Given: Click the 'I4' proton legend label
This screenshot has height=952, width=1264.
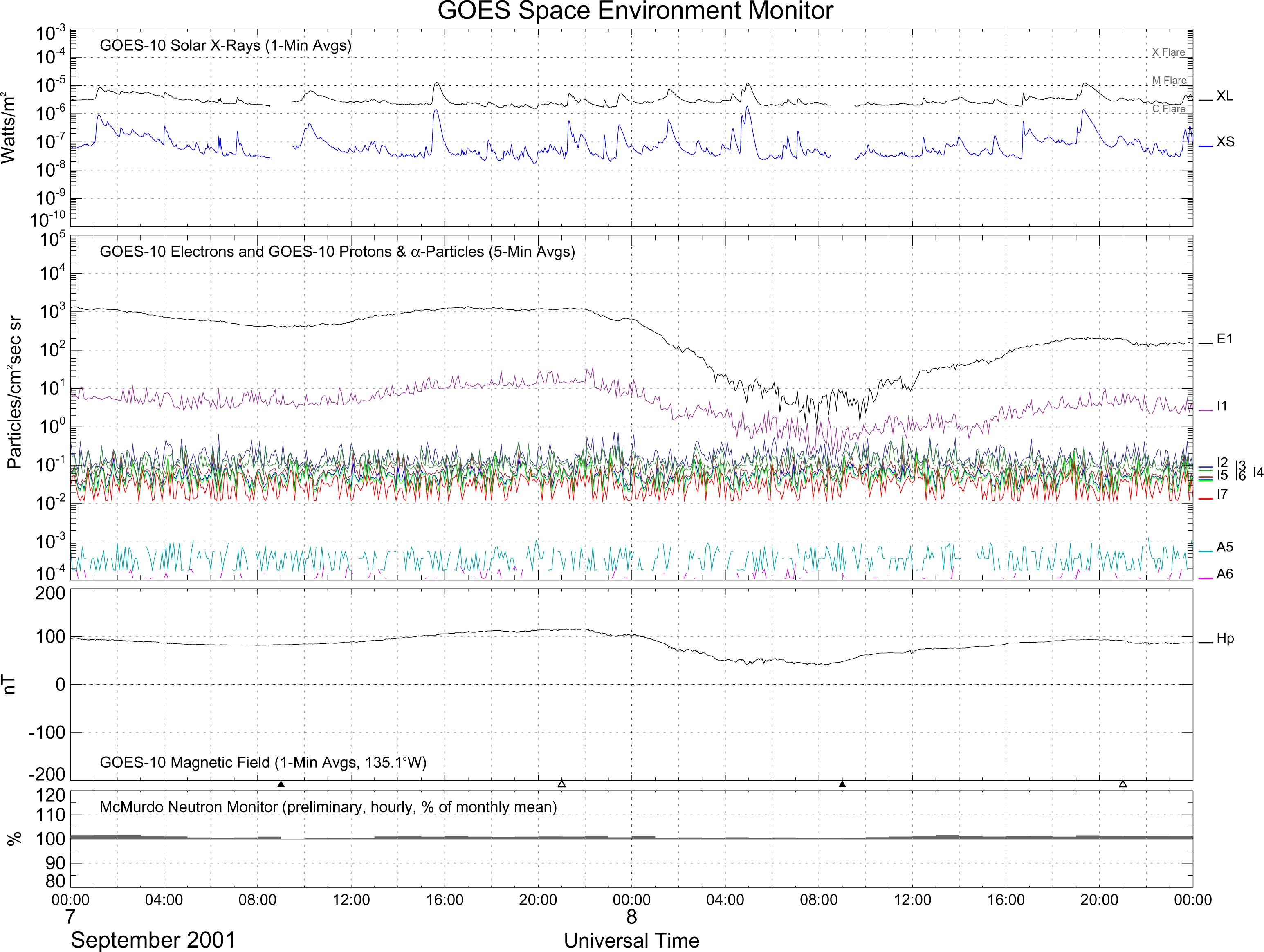Looking at the screenshot, I should click(x=1258, y=472).
